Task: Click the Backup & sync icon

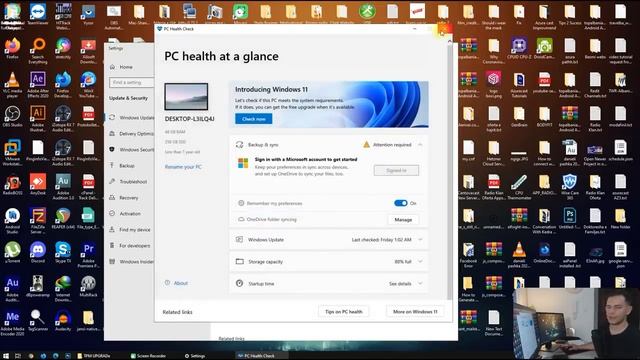Action: click(240, 144)
